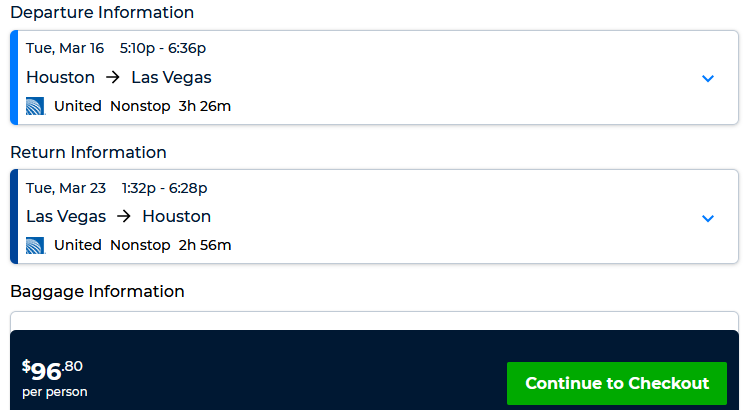This screenshot has width=744, height=410.
Task: Expand the return flight details chevron
Action: pos(708,218)
